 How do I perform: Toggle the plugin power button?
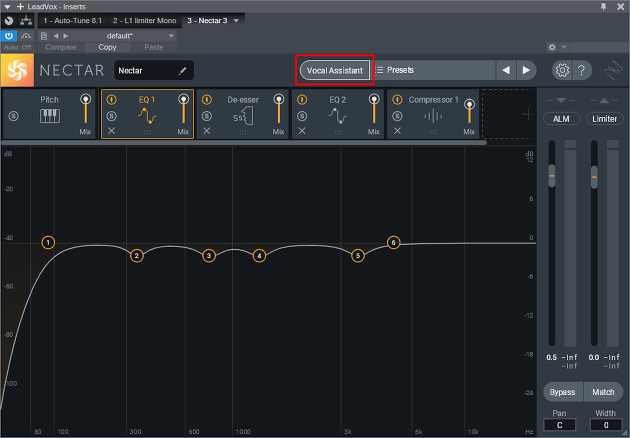click(x=8, y=36)
